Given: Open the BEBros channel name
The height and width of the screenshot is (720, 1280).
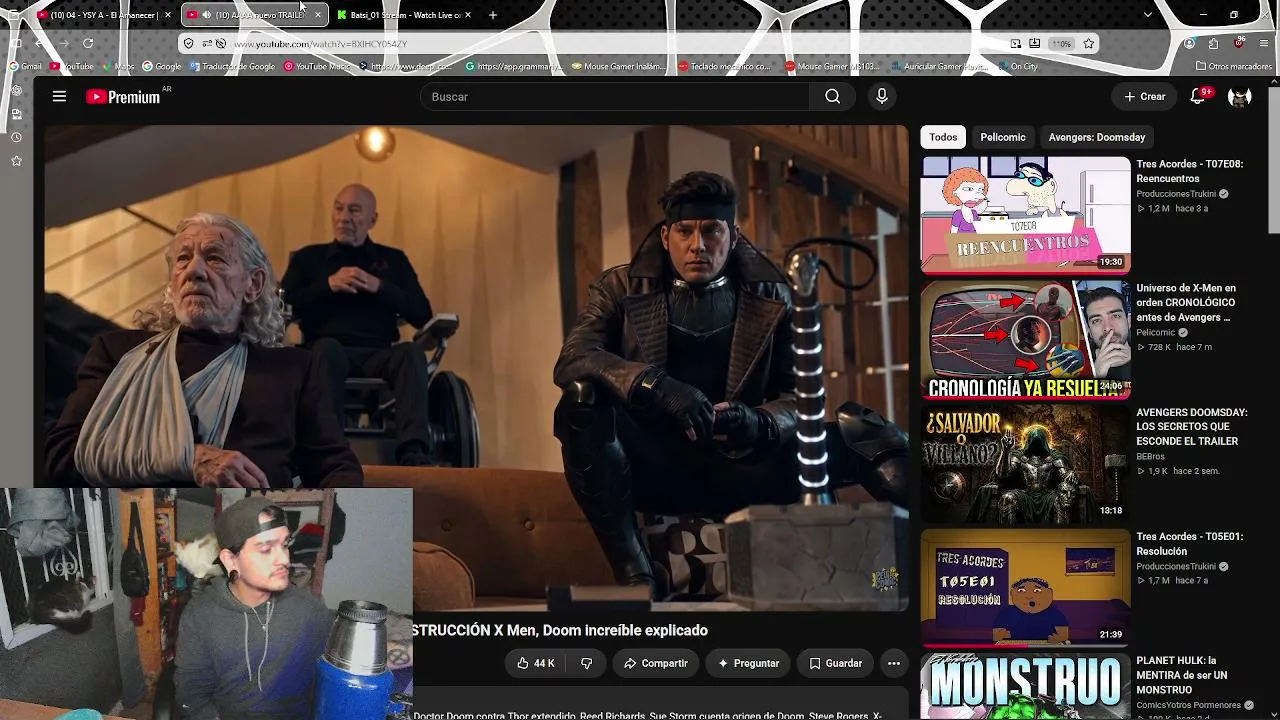Looking at the screenshot, I should point(1150,456).
